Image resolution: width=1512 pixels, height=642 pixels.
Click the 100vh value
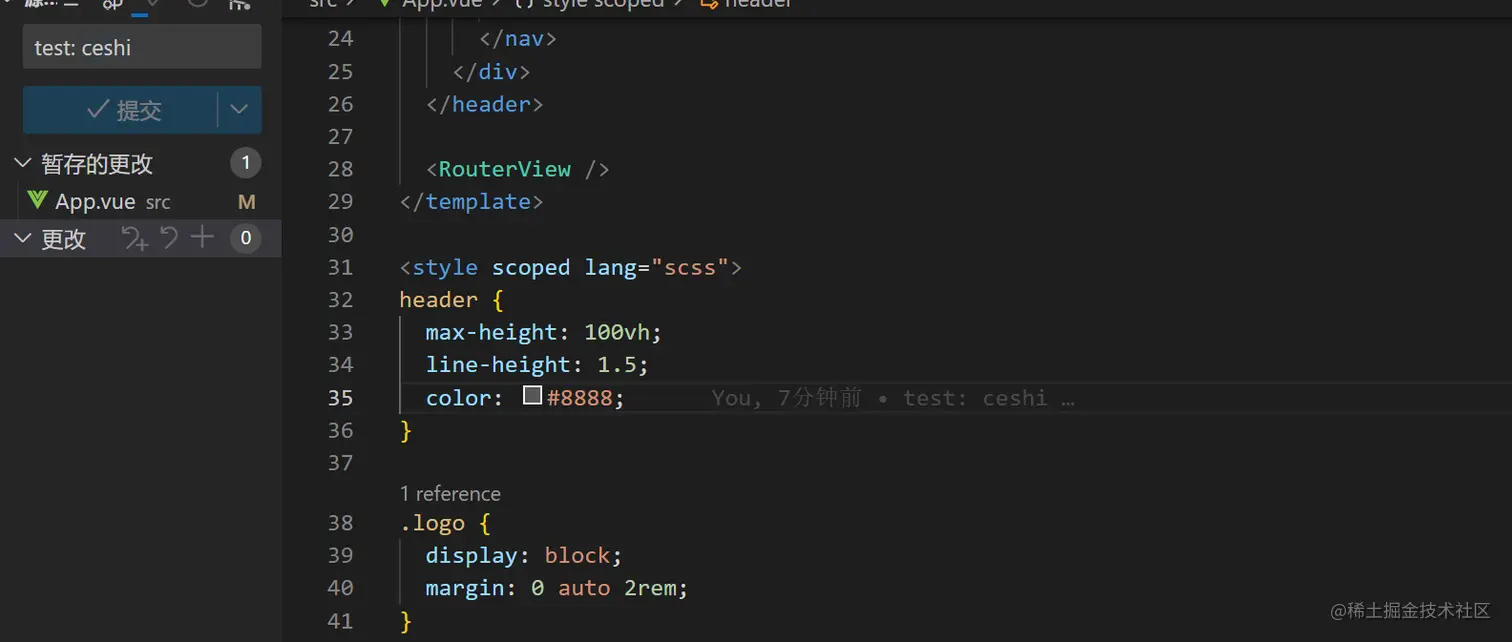point(617,332)
